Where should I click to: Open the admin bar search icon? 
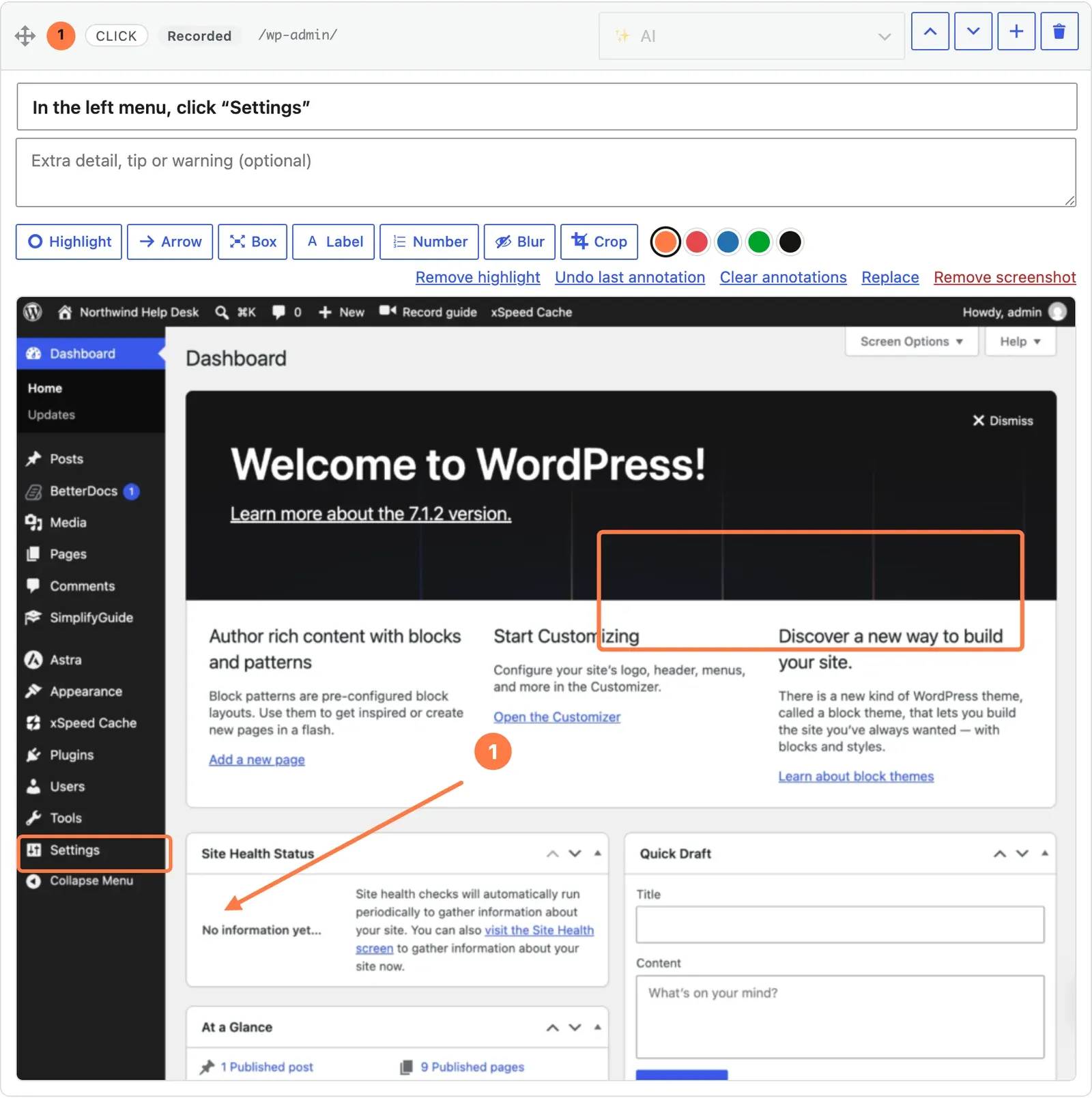coord(222,312)
